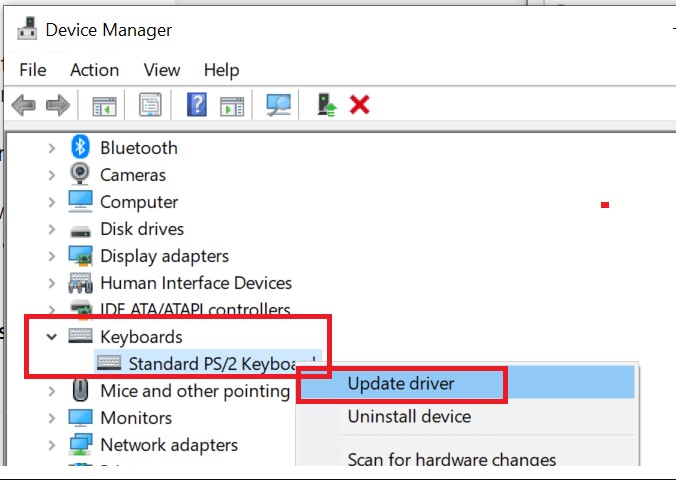676x480 pixels.
Task: Toggle the action pane toolbar icon
Action: point(232,106)
